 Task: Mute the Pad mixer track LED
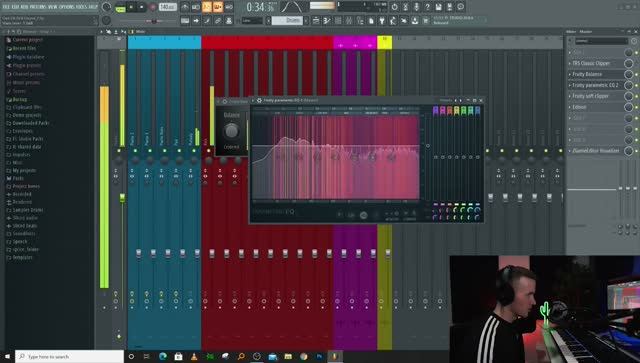(179, 151)
